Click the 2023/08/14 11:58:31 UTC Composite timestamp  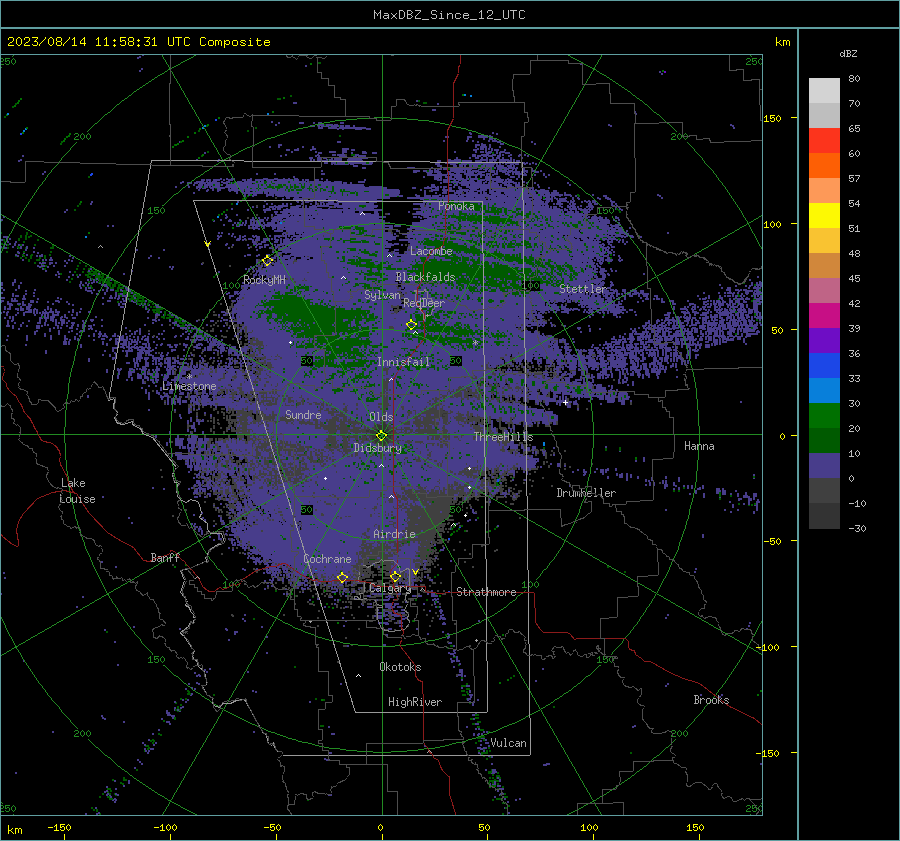pyautogui.click(x=138, y=42)
